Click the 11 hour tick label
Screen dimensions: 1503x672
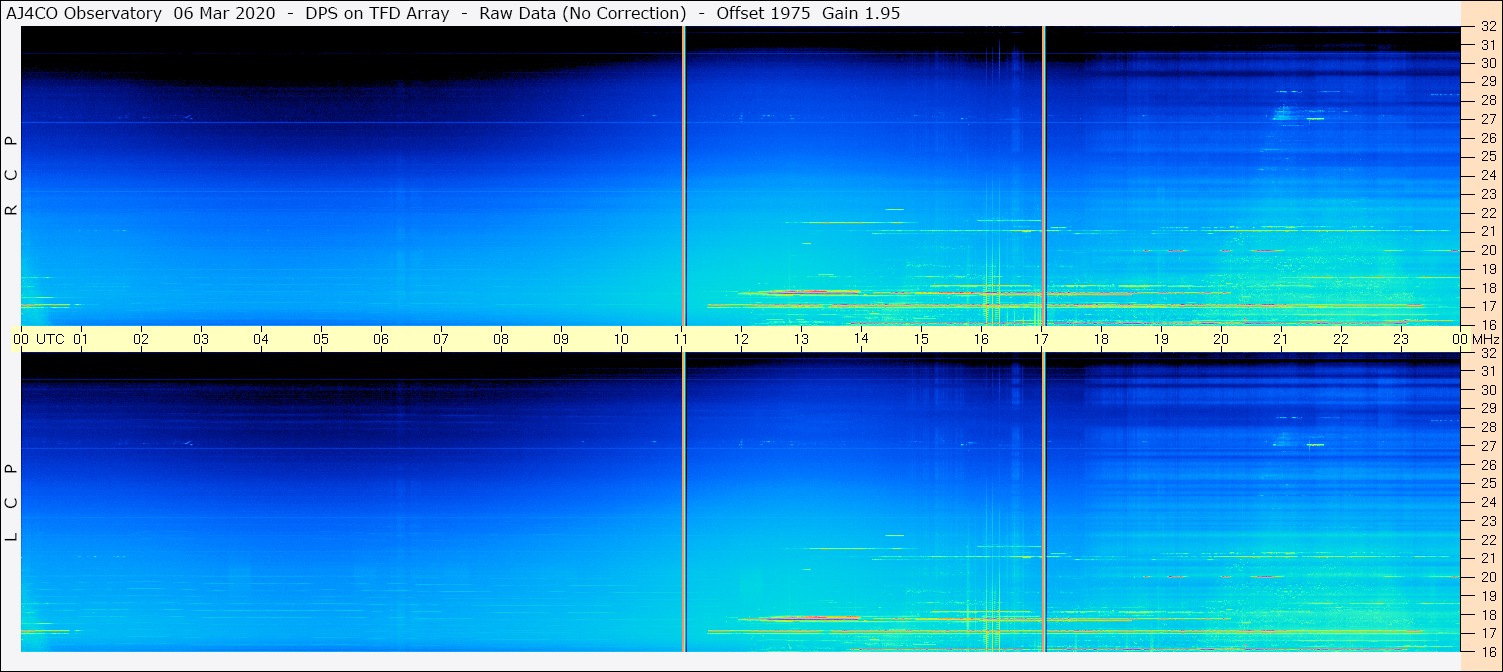tap(681, 339)
